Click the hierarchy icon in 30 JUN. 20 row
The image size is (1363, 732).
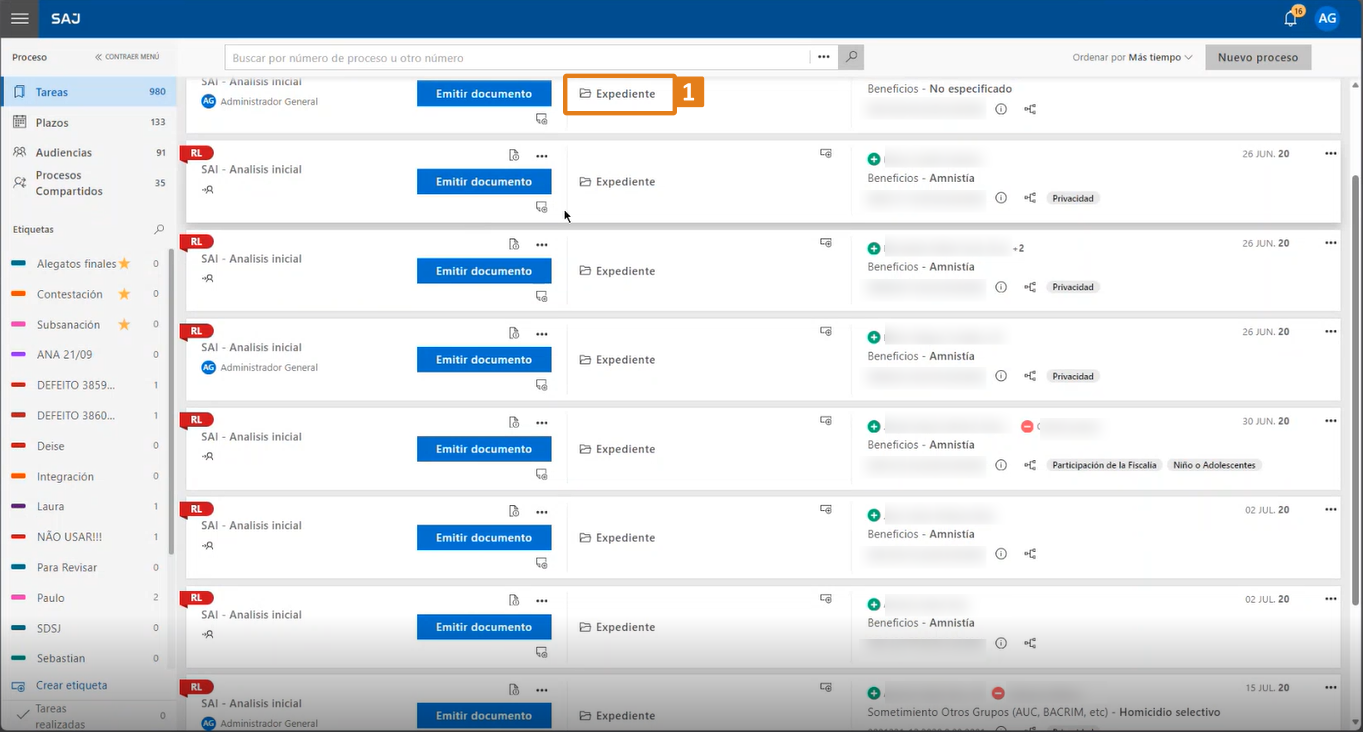click(1030, 465)
